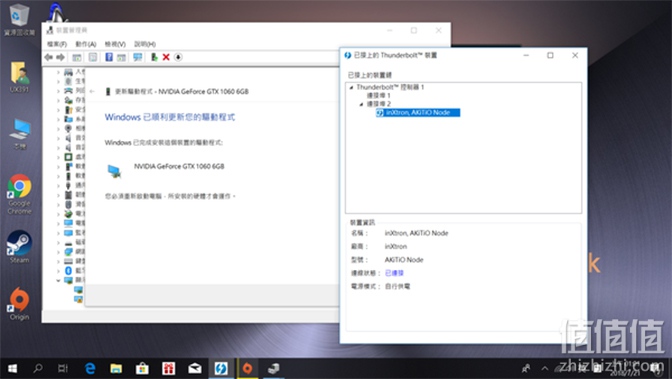Viewport: 672px width, 379px height.
Task: Click the AKiTiO Node model value
Action: [x=404, y=260]
